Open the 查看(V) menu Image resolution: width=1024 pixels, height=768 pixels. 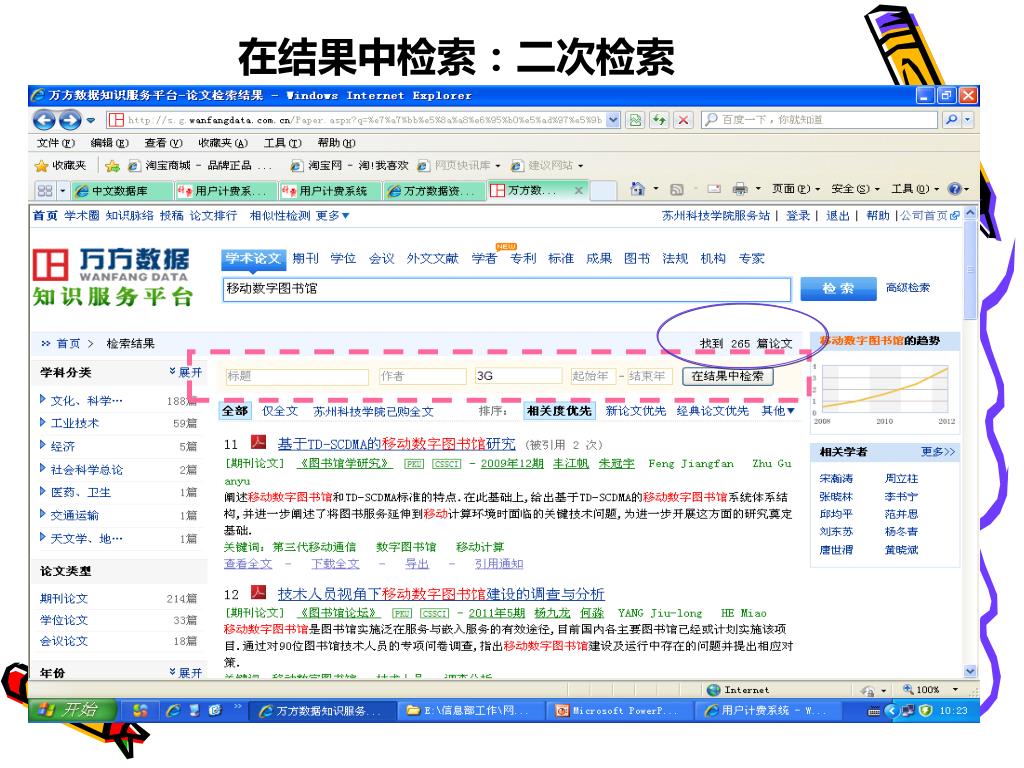(x=163, y=143)
